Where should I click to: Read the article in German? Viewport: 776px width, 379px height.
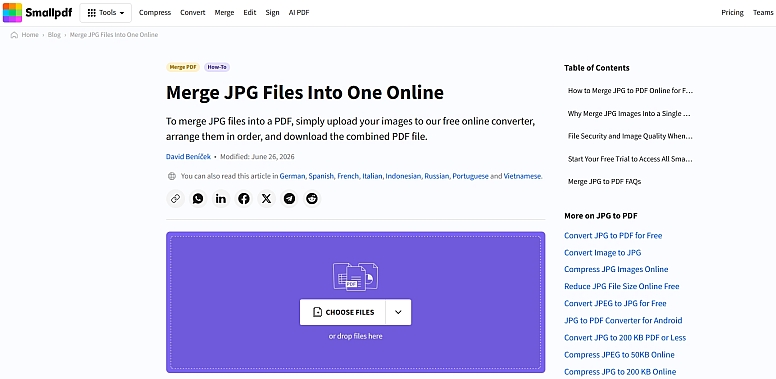coord(292,176)
